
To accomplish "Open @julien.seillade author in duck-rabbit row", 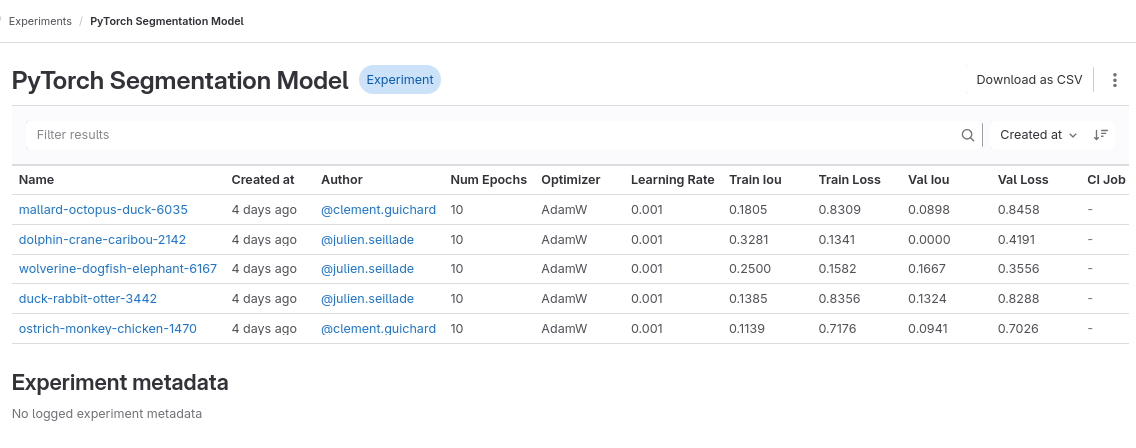I will coord(367,299).
